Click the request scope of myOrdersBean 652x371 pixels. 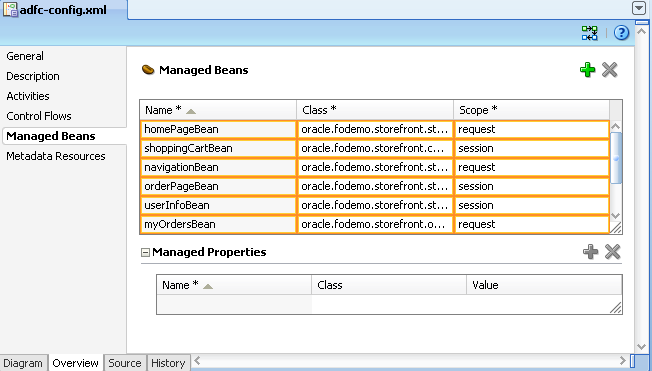pos(532,224)
